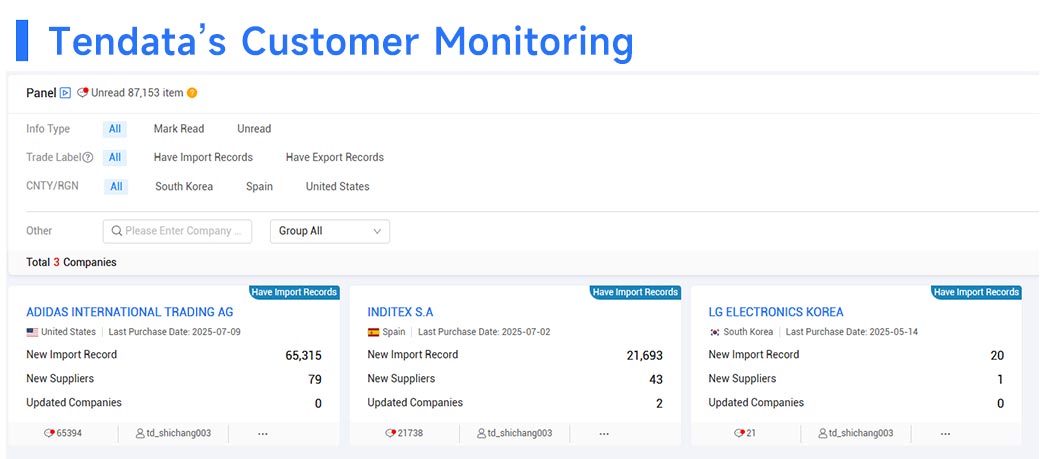This screenshot has height=459, width=1046.
Task: Click the unread bubble icon showing 65394
Action: pyautogui.click(x=49, y=433)
